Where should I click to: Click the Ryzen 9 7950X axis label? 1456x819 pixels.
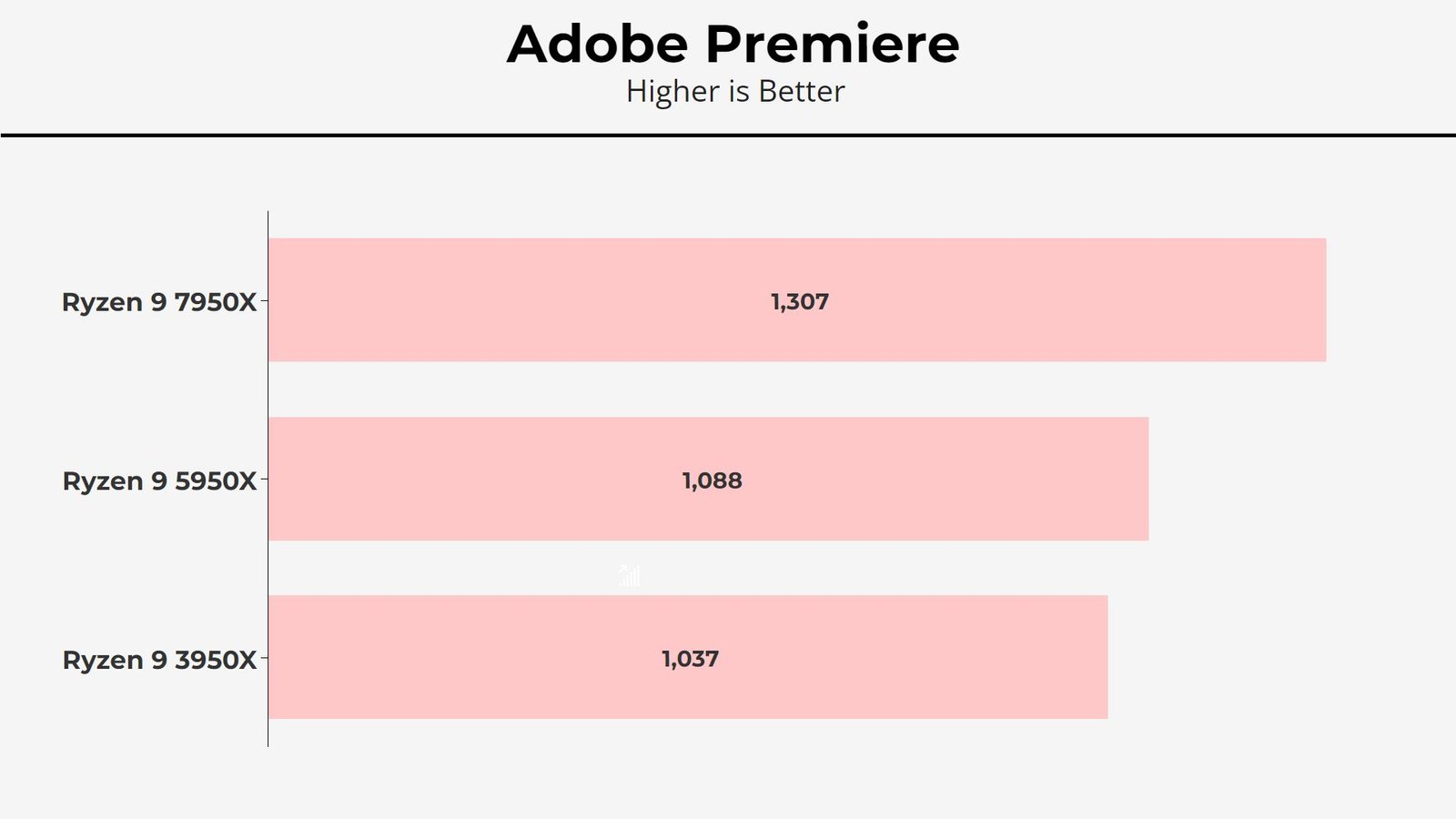[x=159, y=301]
